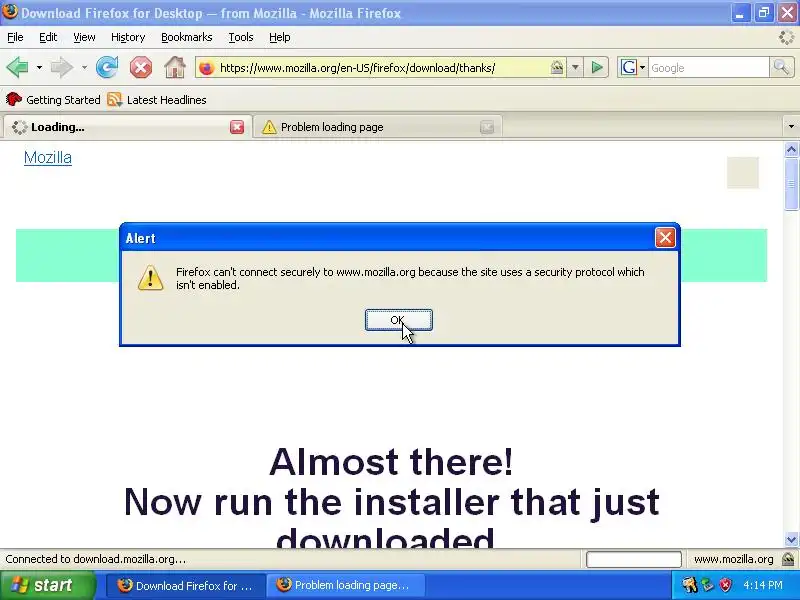The image size is (800, 600).
Task: Click the search magnifier button
Action: click(x=781, y=67)
